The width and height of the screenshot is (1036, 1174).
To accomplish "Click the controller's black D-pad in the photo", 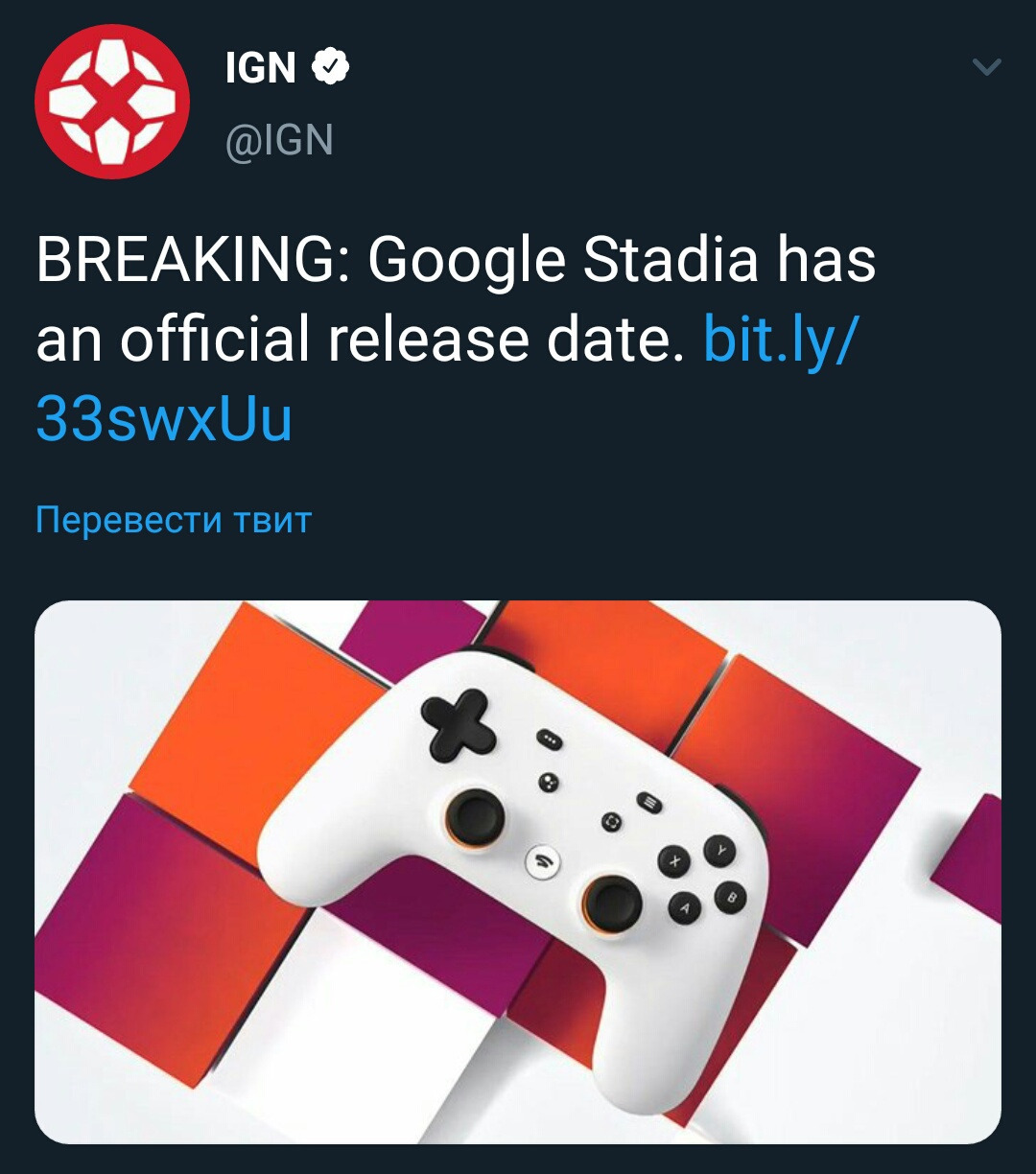I will point(459,722).
